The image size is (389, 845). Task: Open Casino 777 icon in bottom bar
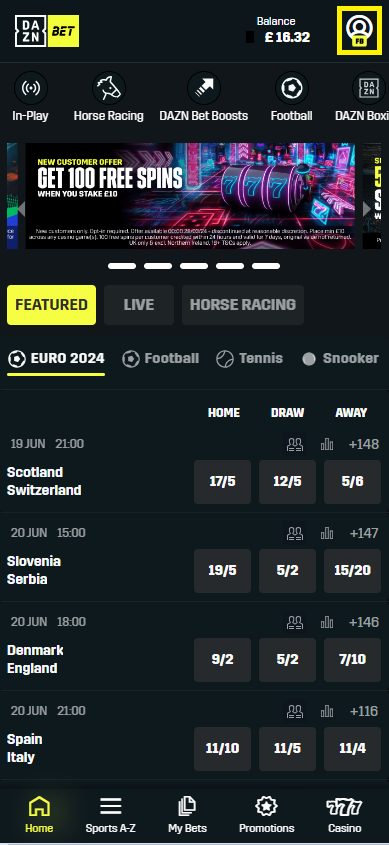tap(345, 807)
